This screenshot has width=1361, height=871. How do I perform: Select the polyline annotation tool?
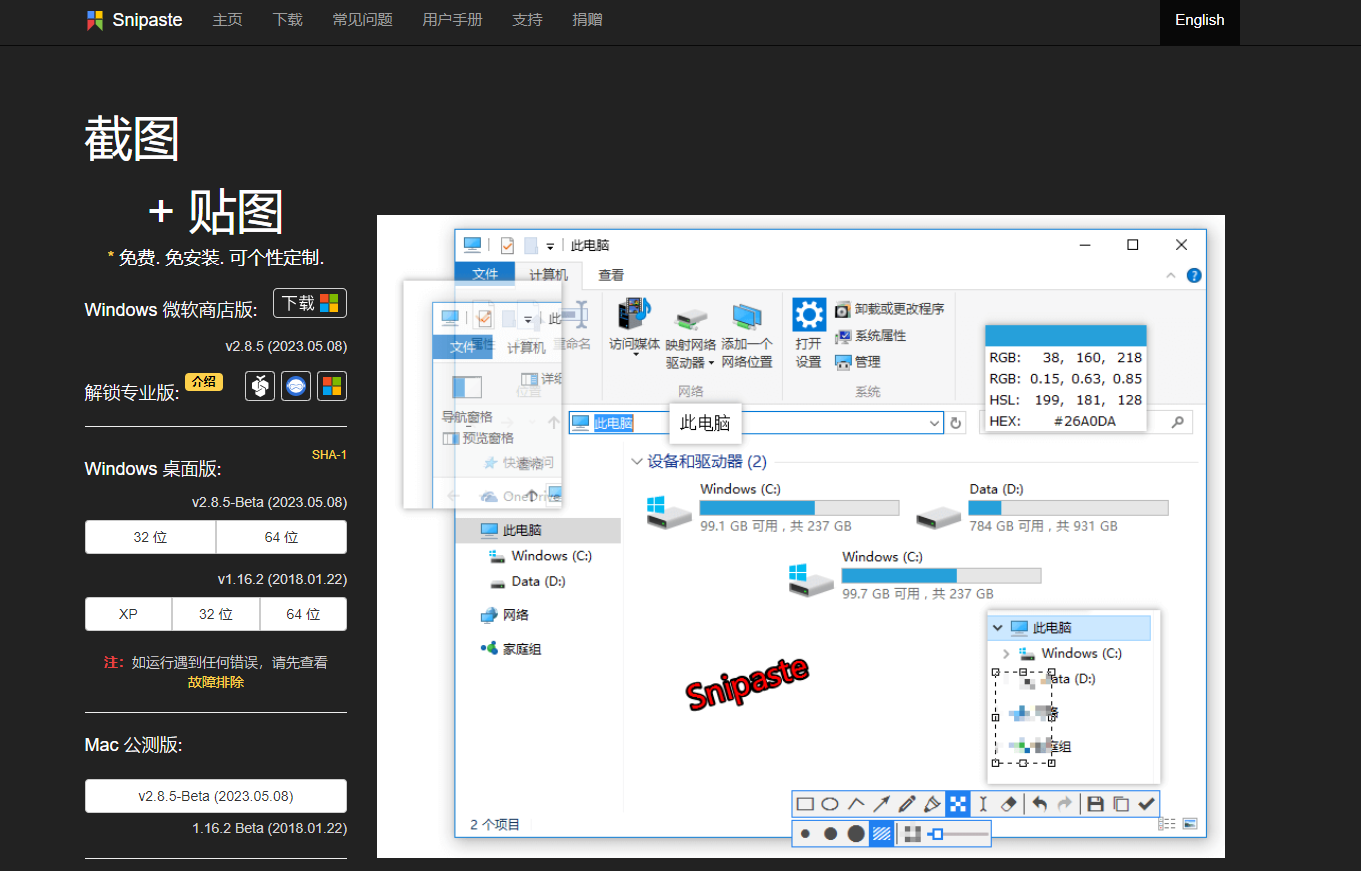[856, 804]
